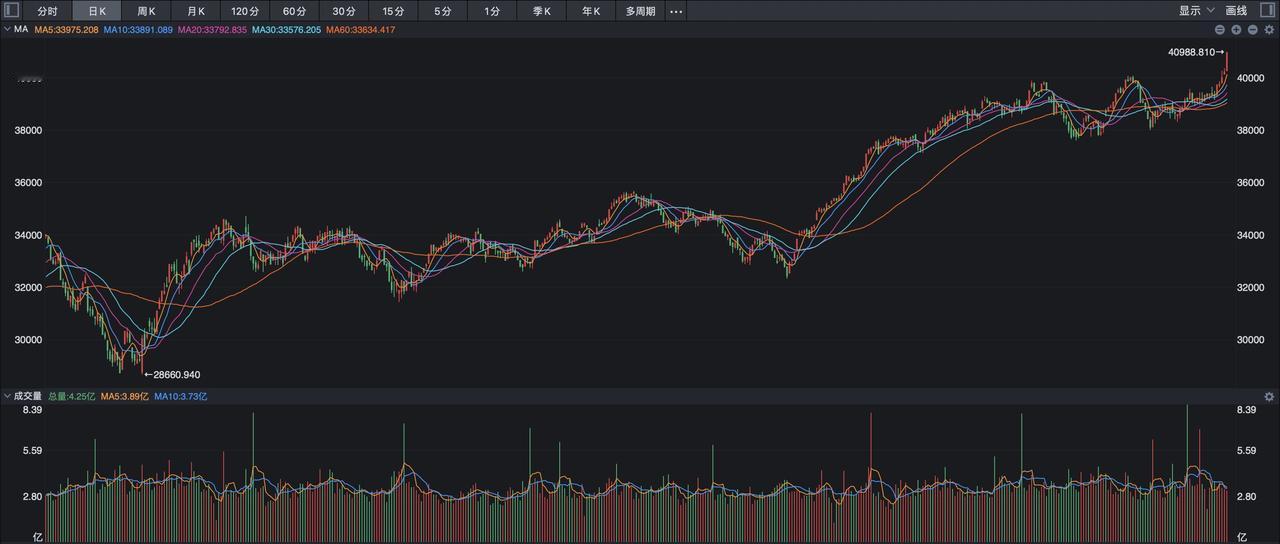Click the 画线 drawing tools button
This screenshot has width=1280, height=544.
pyautogui.click(x=1236, y=11)
